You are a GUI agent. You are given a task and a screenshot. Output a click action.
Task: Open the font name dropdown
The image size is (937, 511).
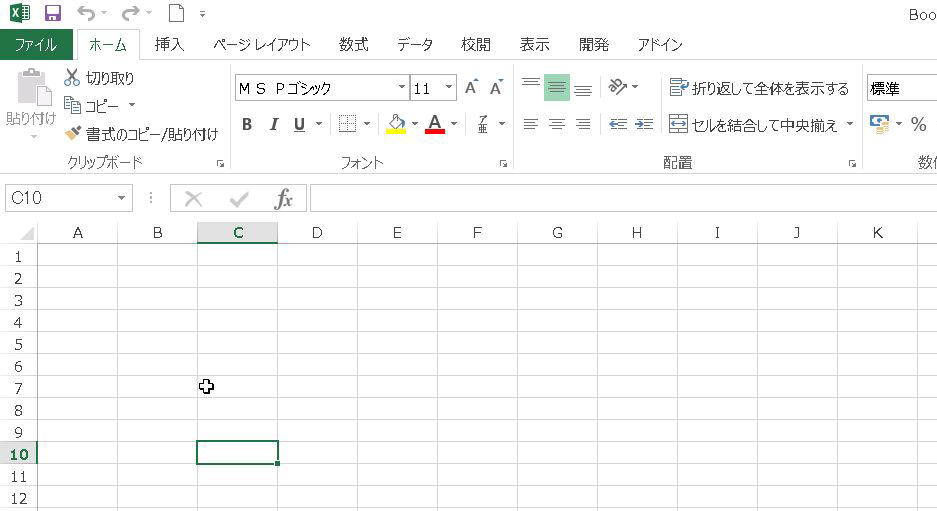(x=402, y=88)
